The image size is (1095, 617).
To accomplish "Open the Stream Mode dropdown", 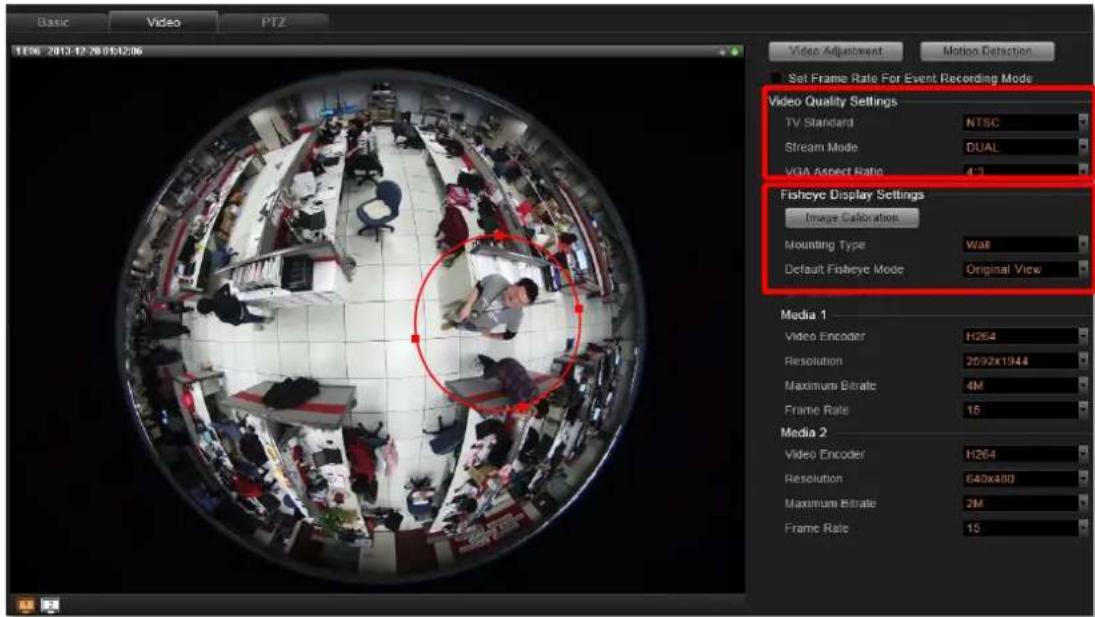I will [1024, 147].
